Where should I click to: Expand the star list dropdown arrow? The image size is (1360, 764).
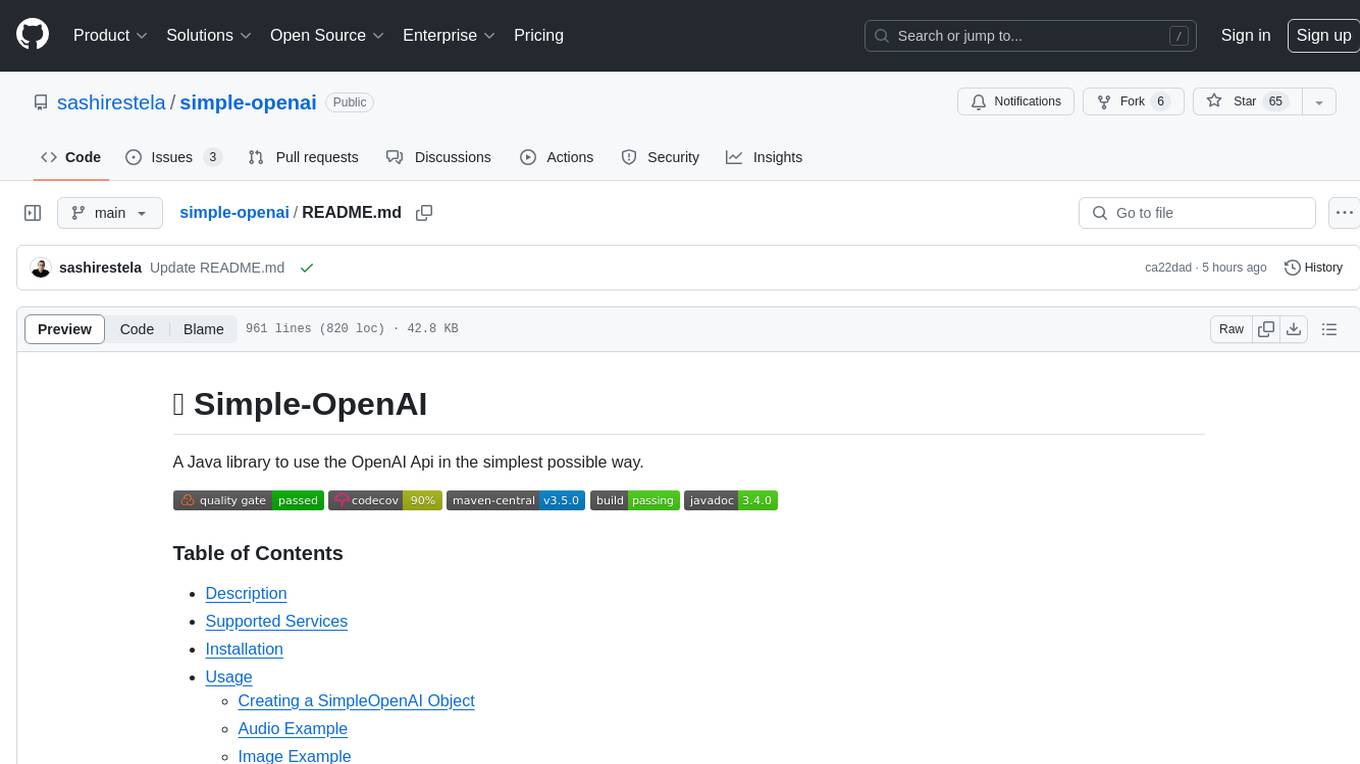click(x=1318, y=102)
